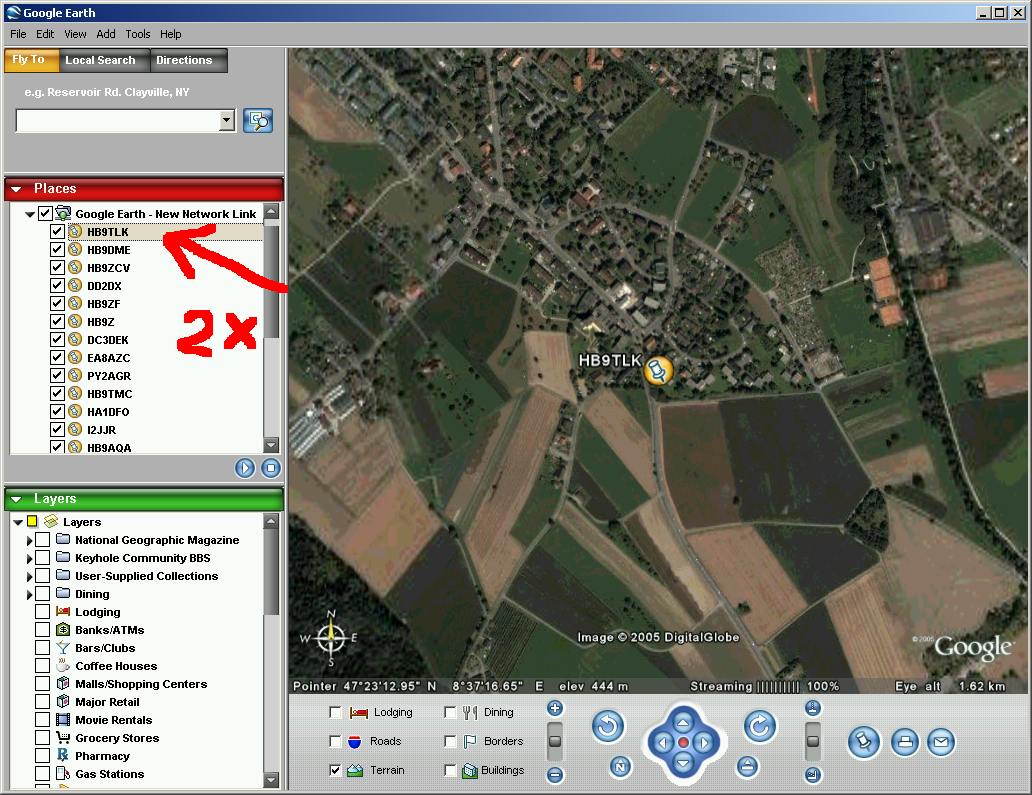The height and width of the screenshot is (795, 1032).
Task: Open the Fly To address dropdown arrow
Action: coord(226,120)
